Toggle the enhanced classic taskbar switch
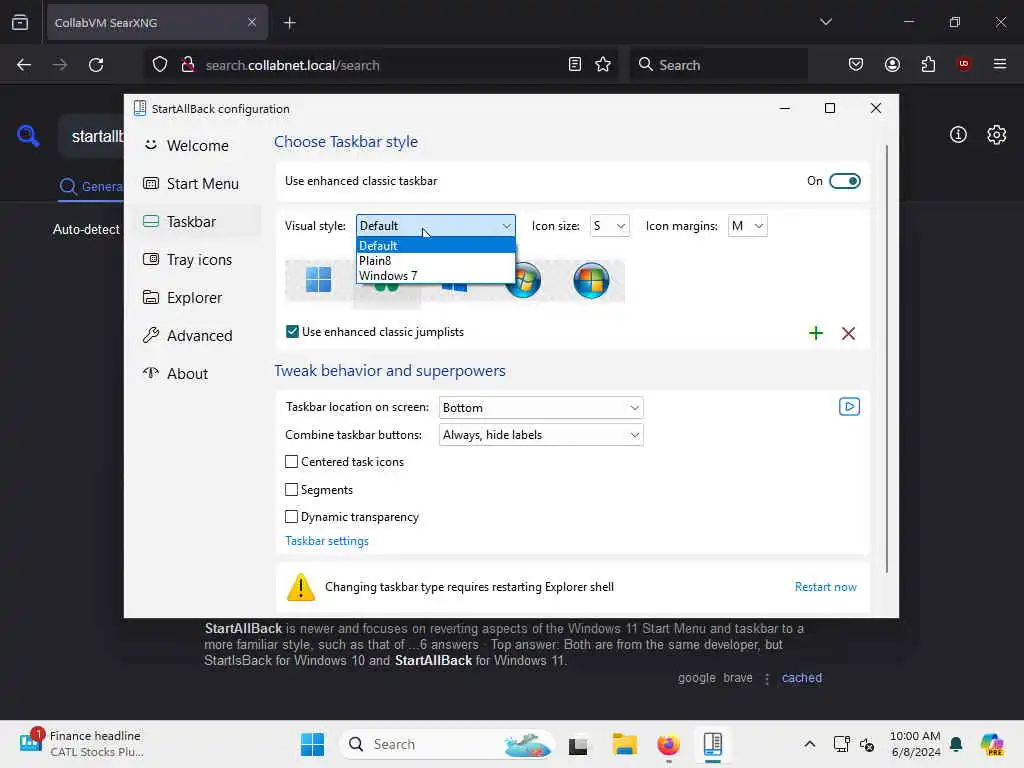 coord(844,181)
